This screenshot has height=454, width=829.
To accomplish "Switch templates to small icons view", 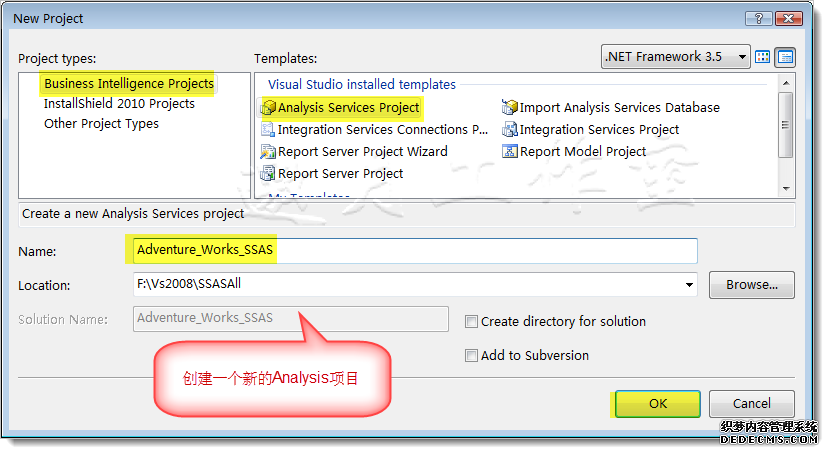I will tap(785, 57).
